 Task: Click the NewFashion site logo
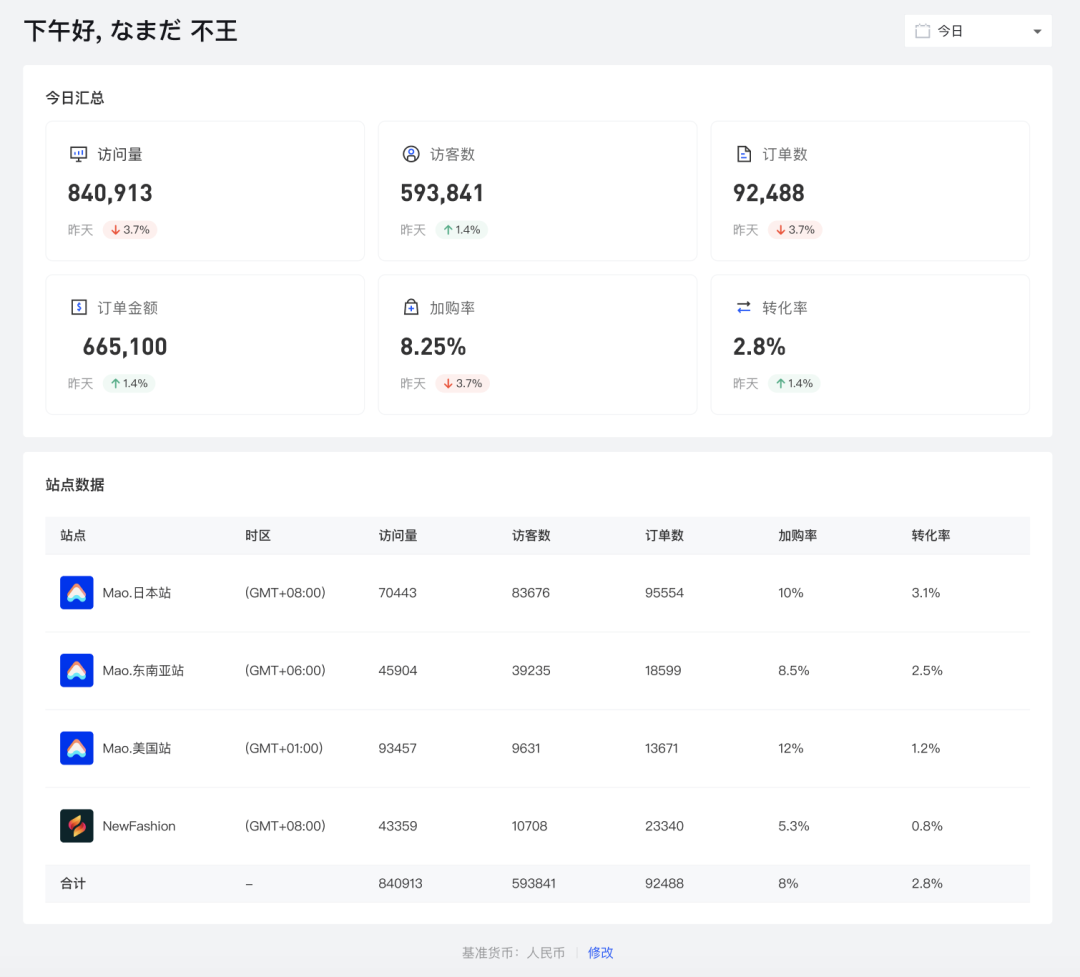[x=76, y=826]
